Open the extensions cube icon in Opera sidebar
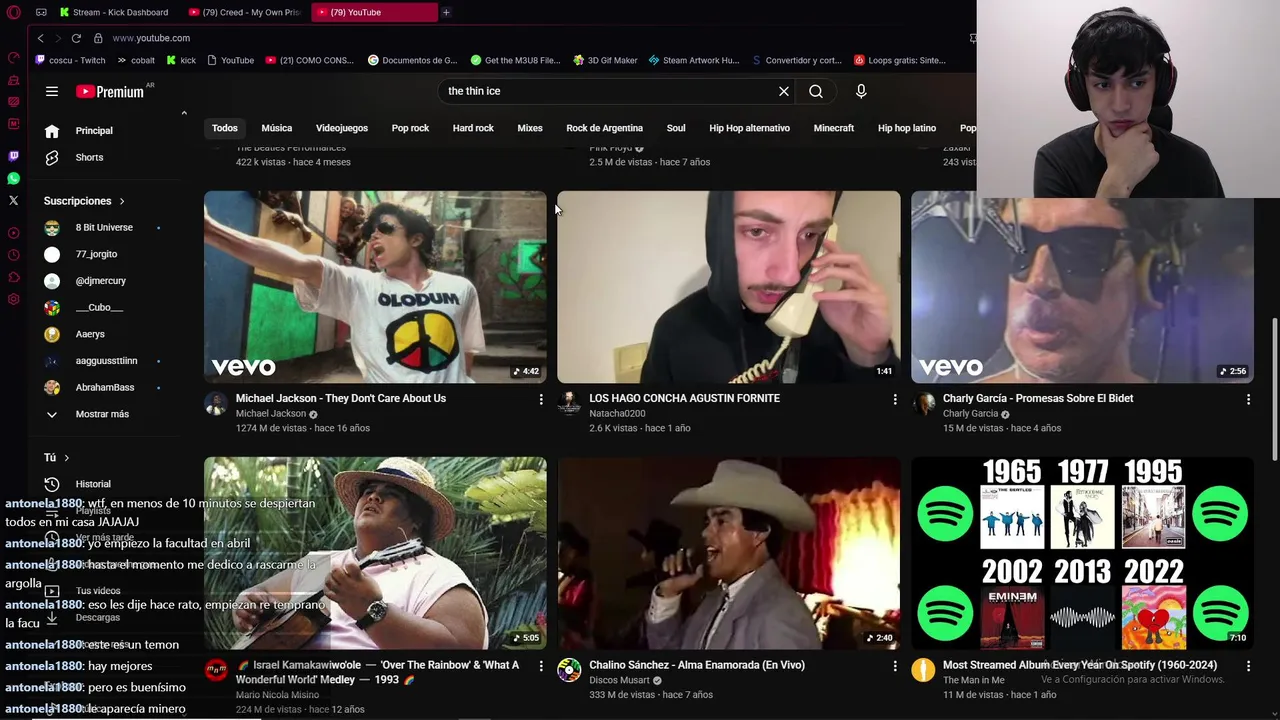 pos(13,277)
